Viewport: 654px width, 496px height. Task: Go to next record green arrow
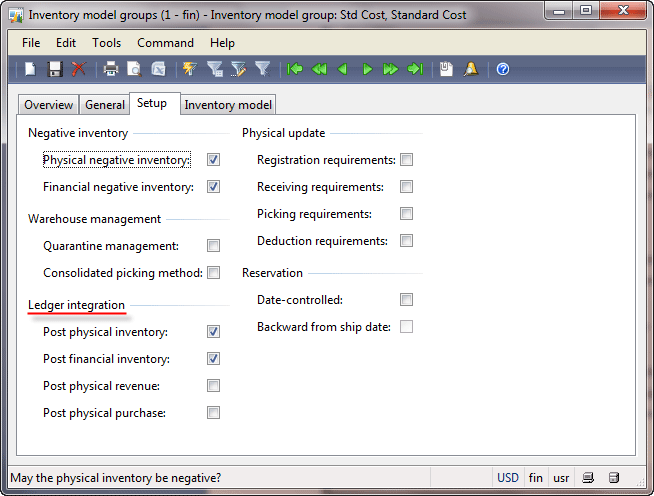(367, 69)
